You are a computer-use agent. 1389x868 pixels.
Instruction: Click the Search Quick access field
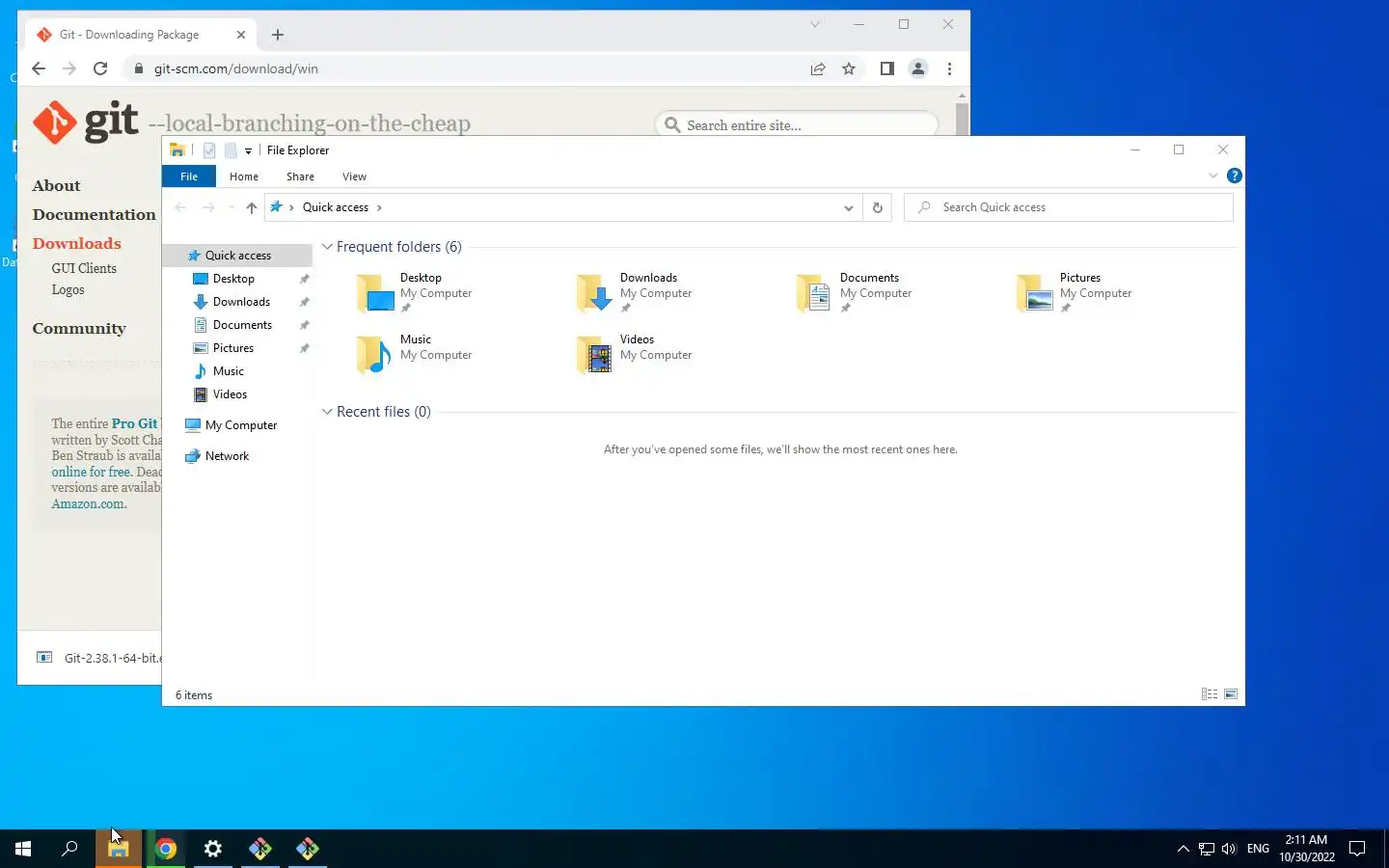coord(1068,207)
